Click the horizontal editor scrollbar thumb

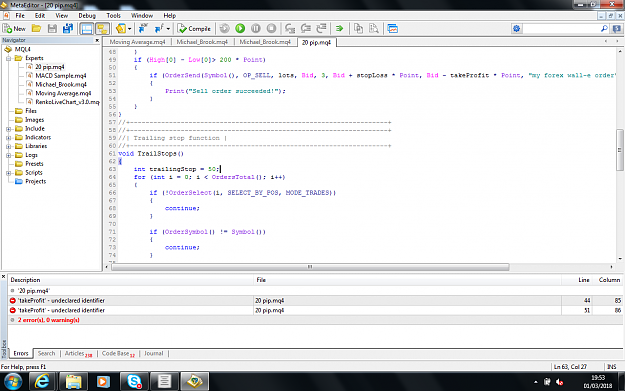click(310, 267)
